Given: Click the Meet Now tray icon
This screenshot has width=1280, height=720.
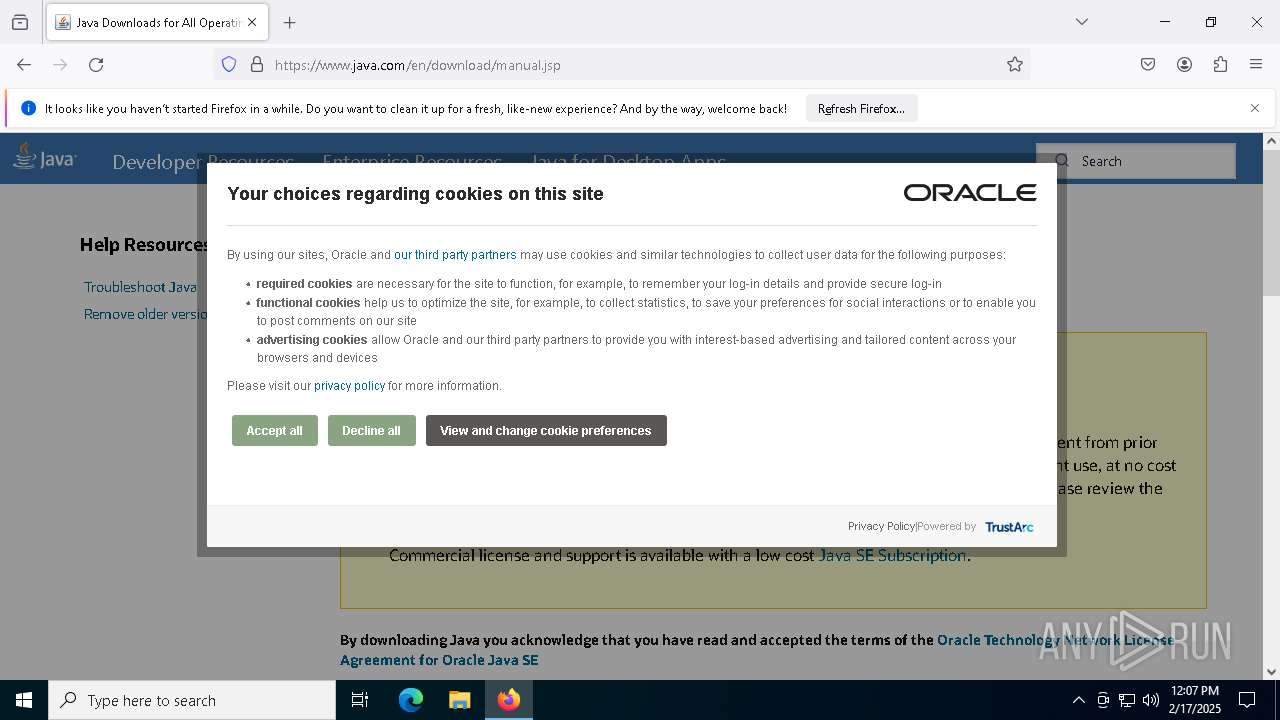Looking at the screenshot, I should pyautogui.click(x=1103, y=700).
